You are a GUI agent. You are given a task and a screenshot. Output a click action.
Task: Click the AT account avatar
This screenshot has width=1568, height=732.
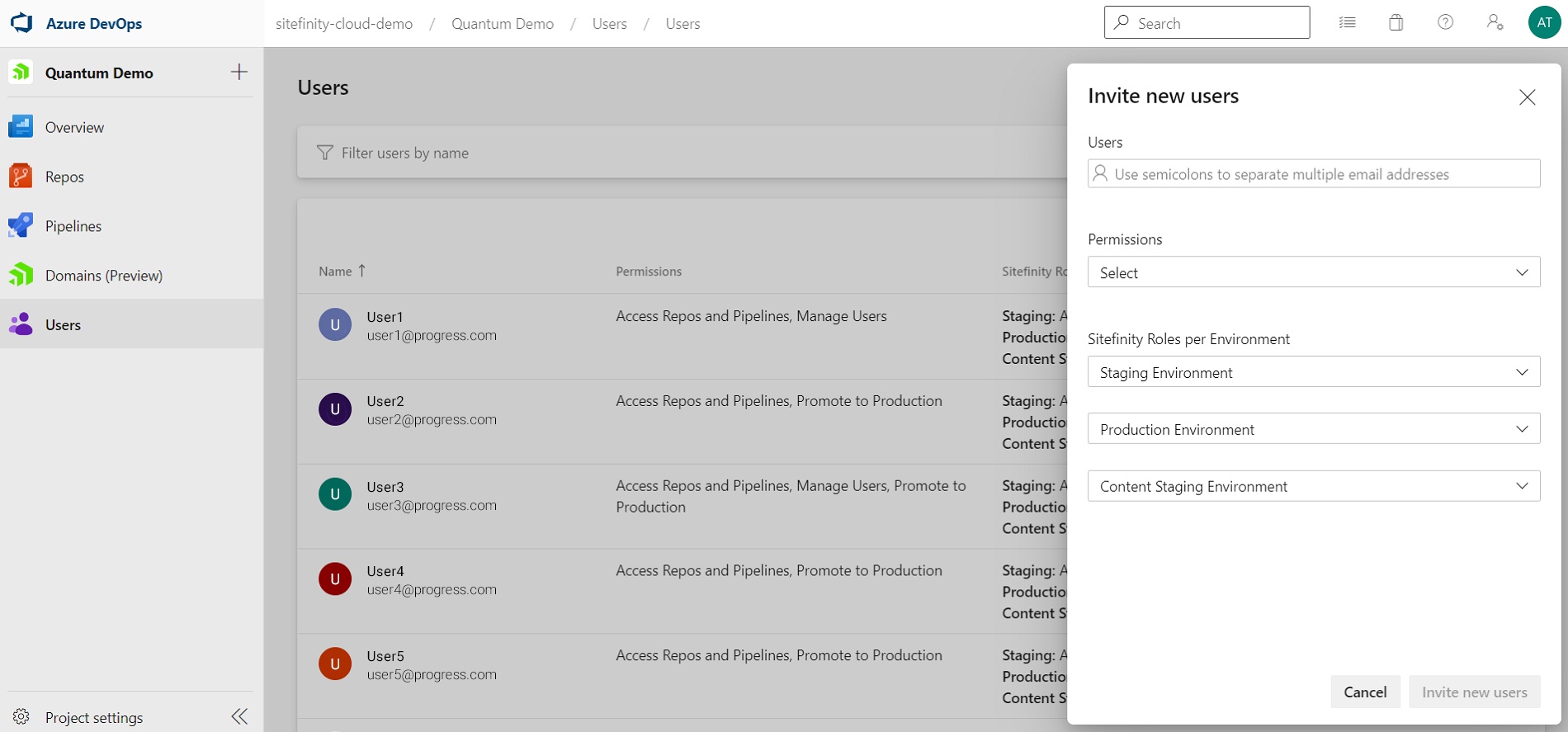coord(1544,23)
